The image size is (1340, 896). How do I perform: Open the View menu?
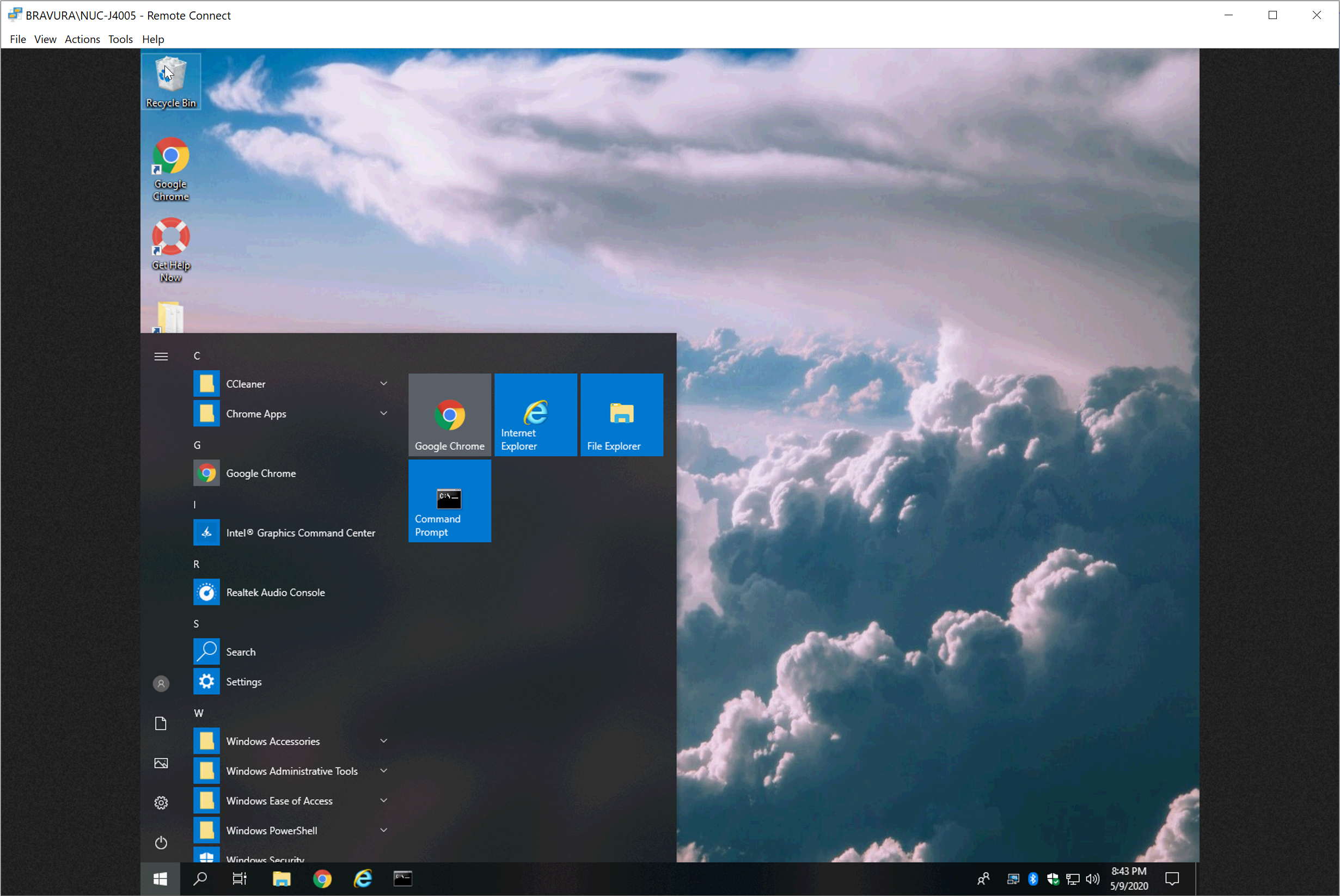click(45, 39)
